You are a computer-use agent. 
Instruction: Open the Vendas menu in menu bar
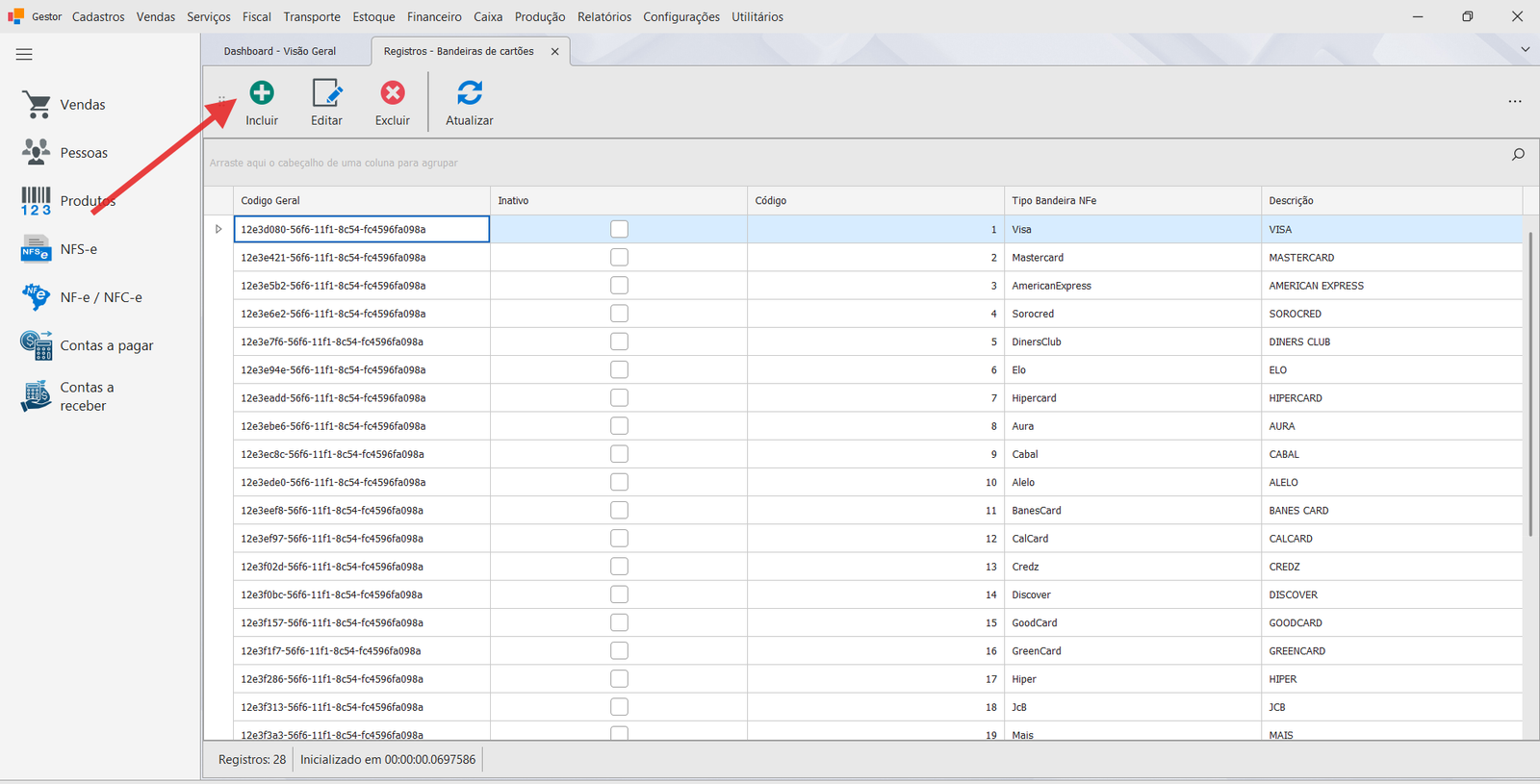point(156,16)
